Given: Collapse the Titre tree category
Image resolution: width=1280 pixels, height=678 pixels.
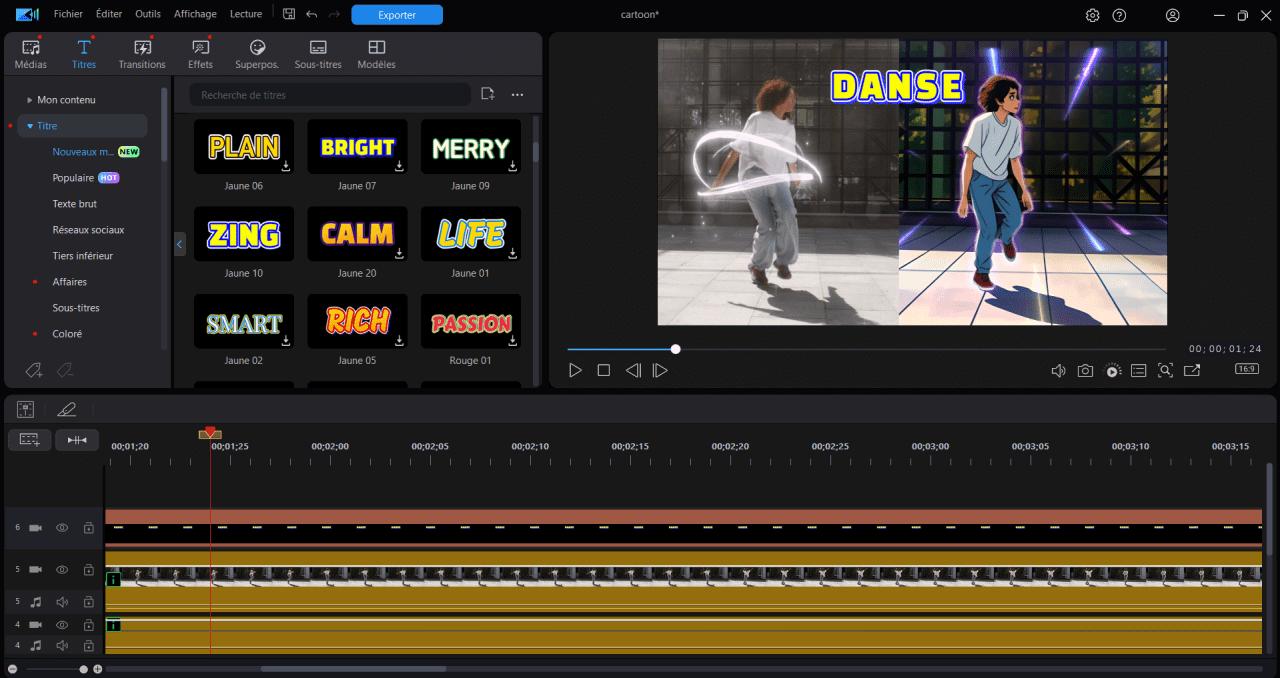Looking at the screenshot, I should pyautogui.click(x=30, y=126).
